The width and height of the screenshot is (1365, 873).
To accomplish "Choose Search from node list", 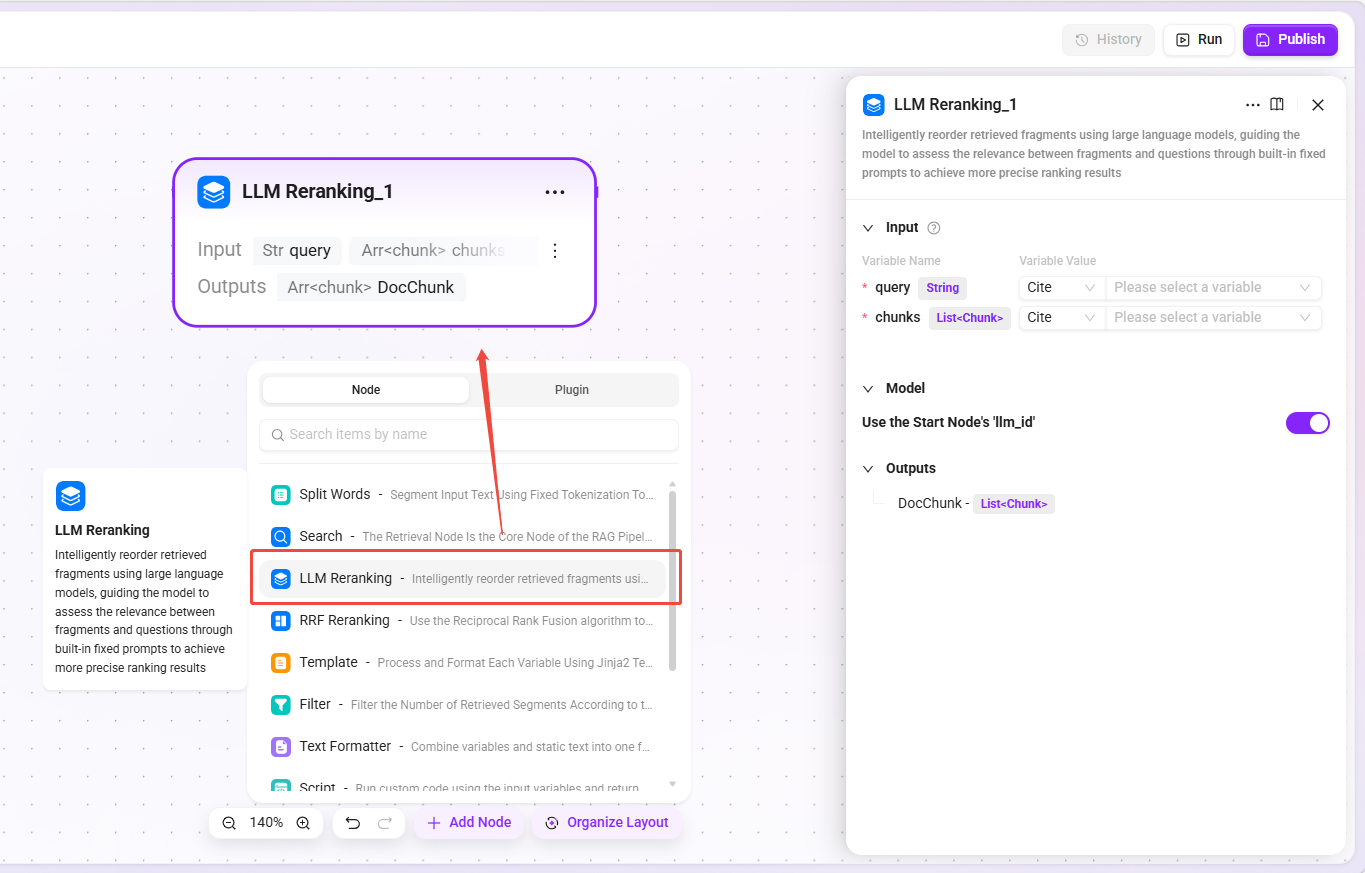I will coord(462,536).
